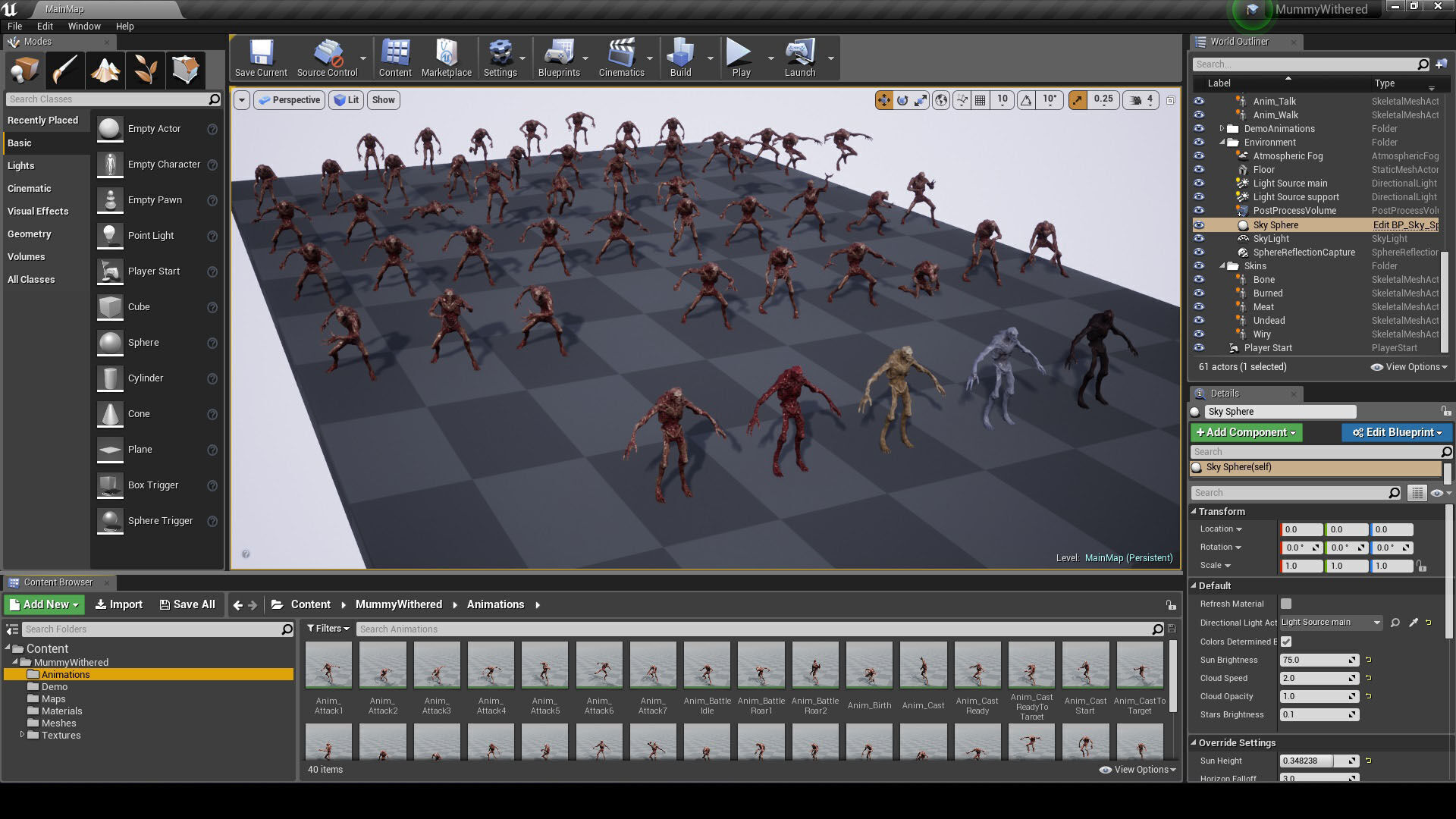Expand the Textures folder in Content Browser
This screenshot has height=819, width=1456.
click(22, 735)
